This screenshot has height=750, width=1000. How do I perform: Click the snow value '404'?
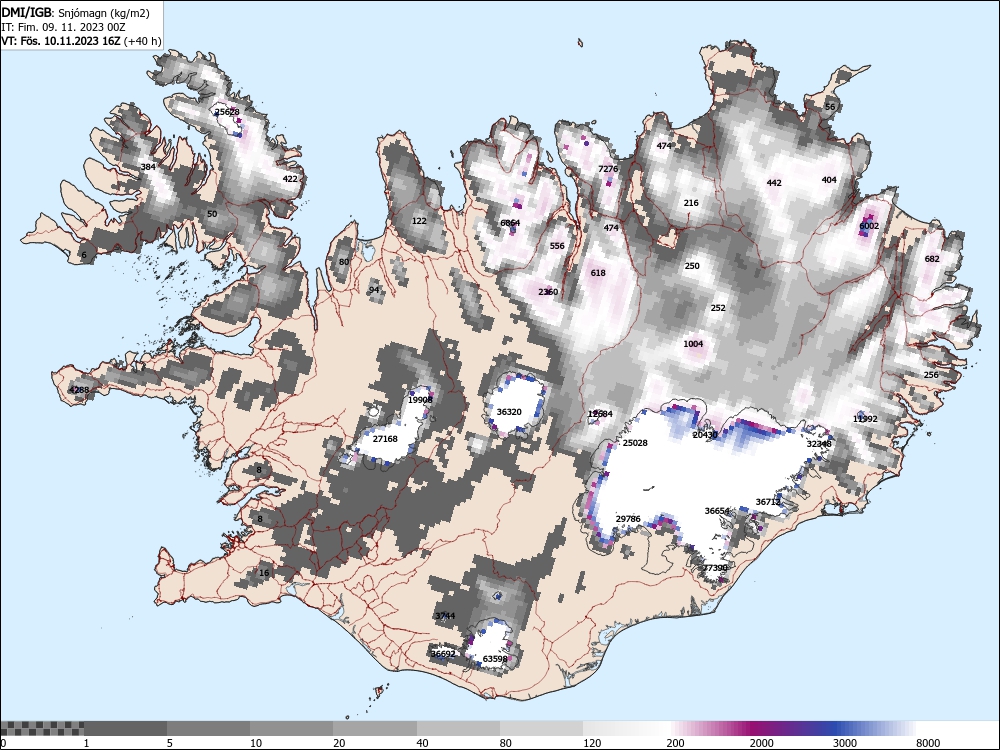829,180
